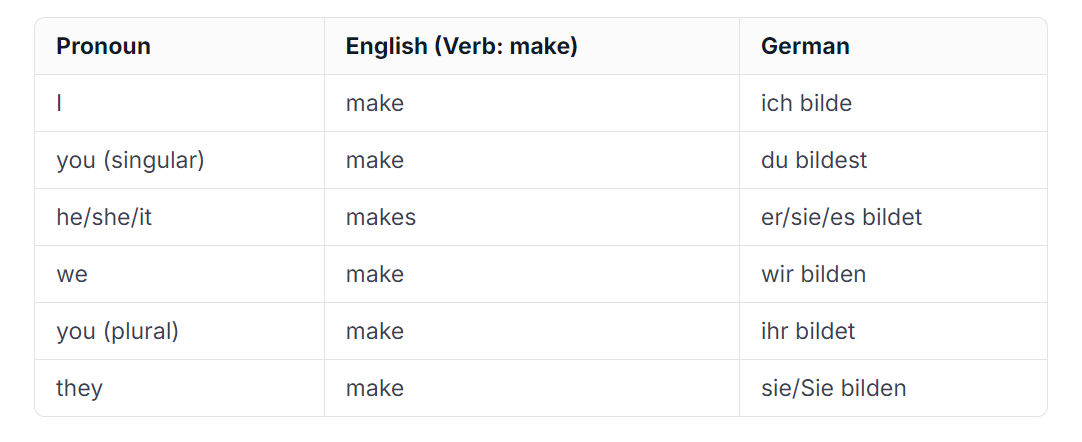Click 'make' in the 'we' row
This screenshot has height=442, width=1082.
pos(375,274)
